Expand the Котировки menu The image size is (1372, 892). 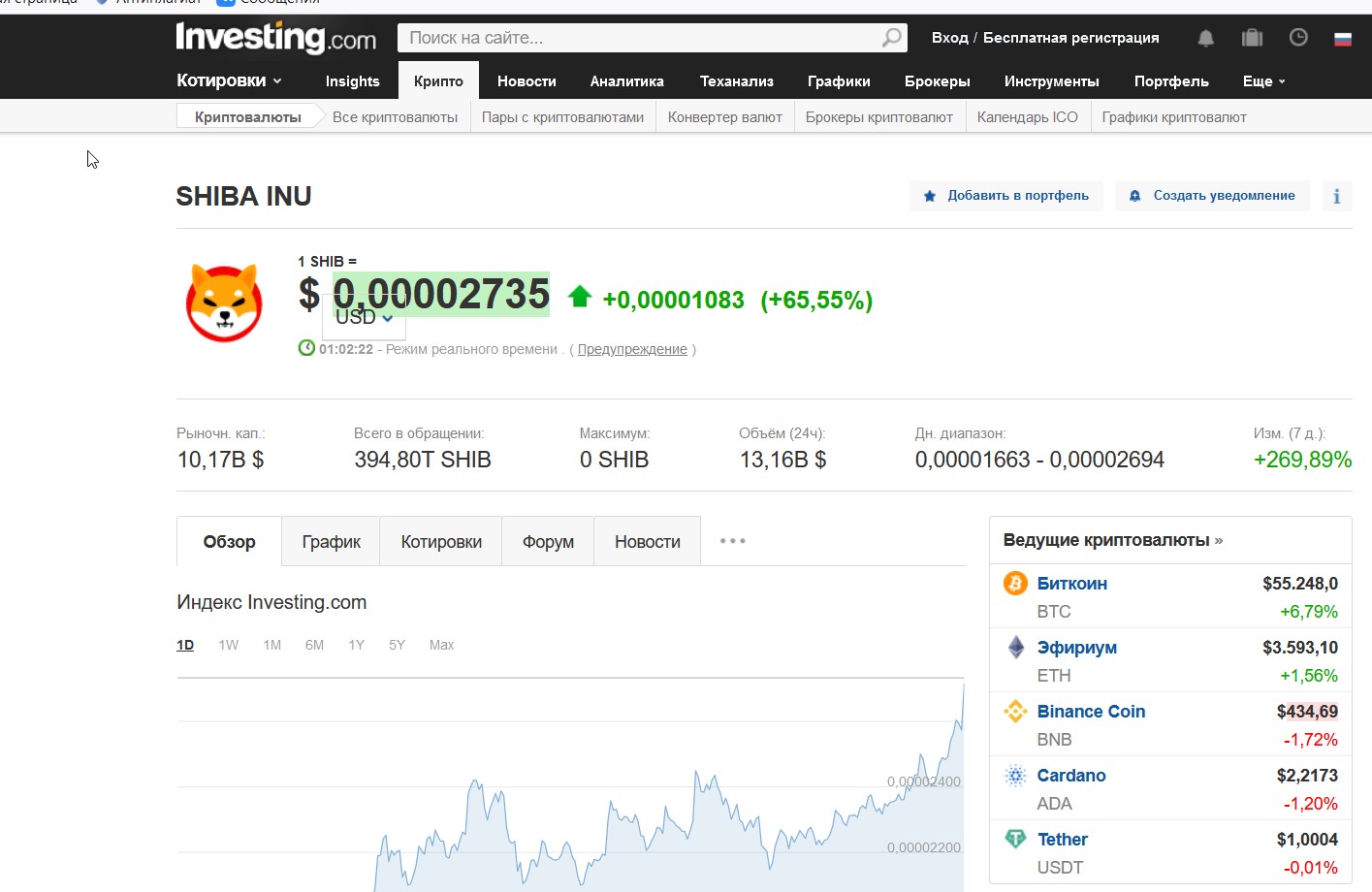[229, 80]
